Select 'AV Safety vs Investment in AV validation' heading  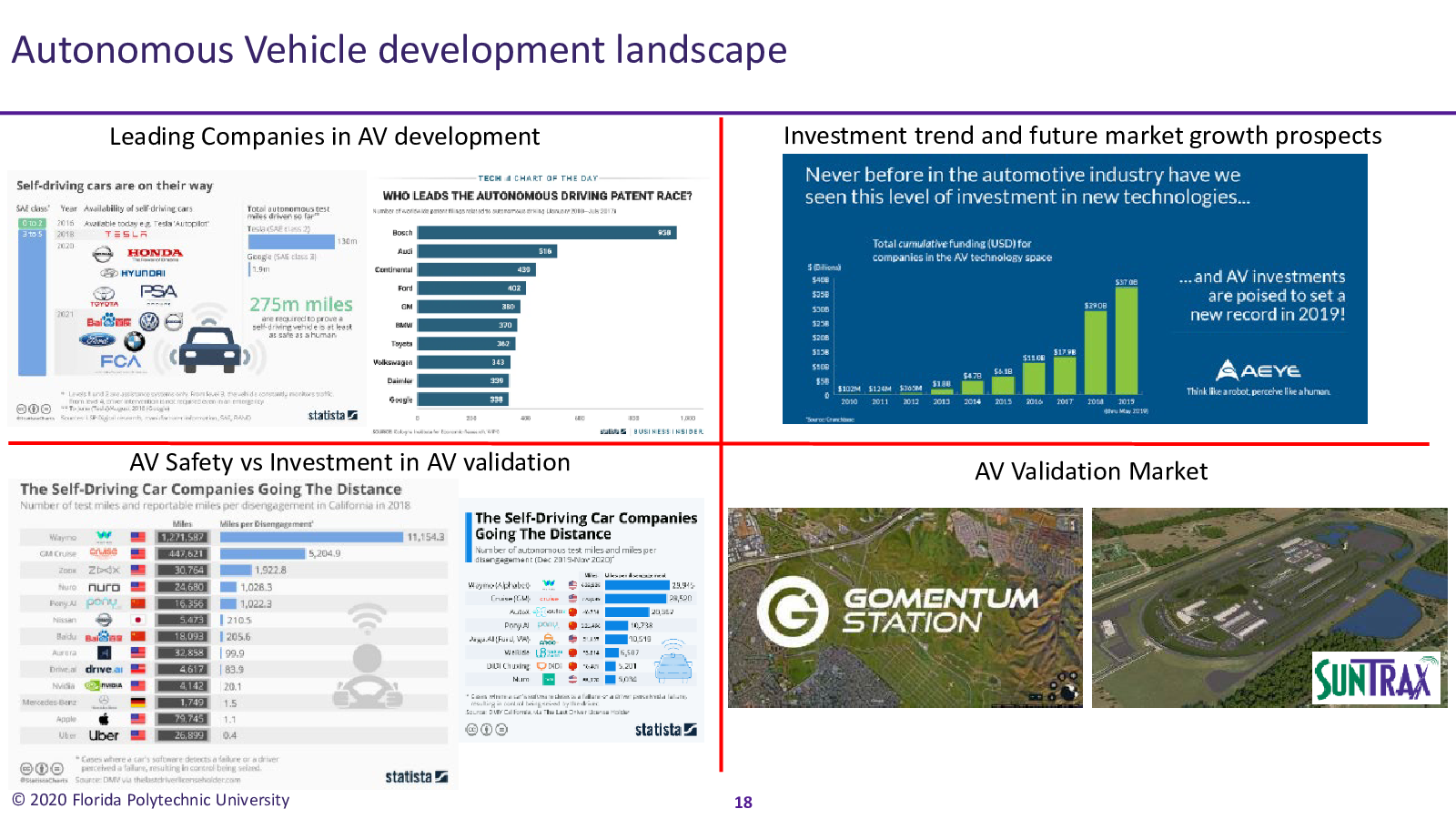coord(349,462)
